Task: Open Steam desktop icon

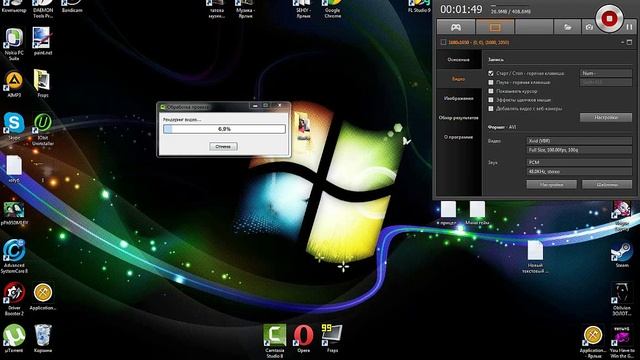Action: (x=622, y=254)
